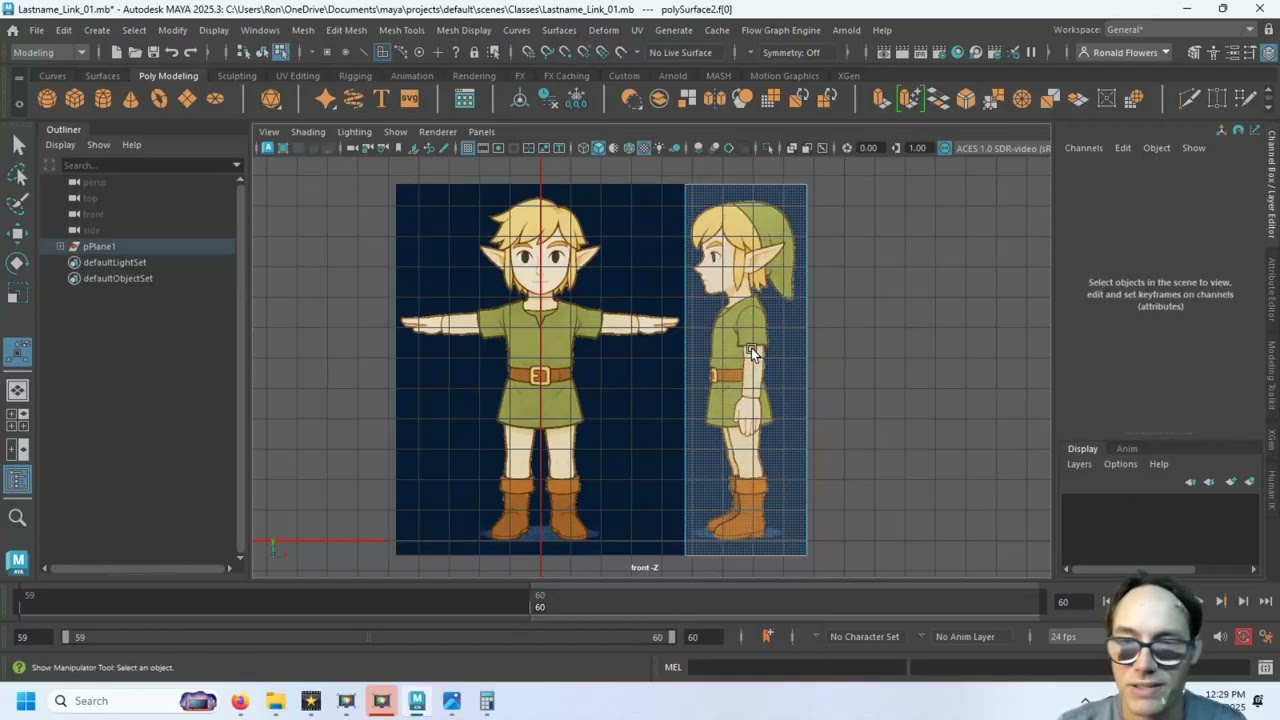Create a polygon disc from the shelf
Screen dimensions: 1280x720
pos(215,98)
